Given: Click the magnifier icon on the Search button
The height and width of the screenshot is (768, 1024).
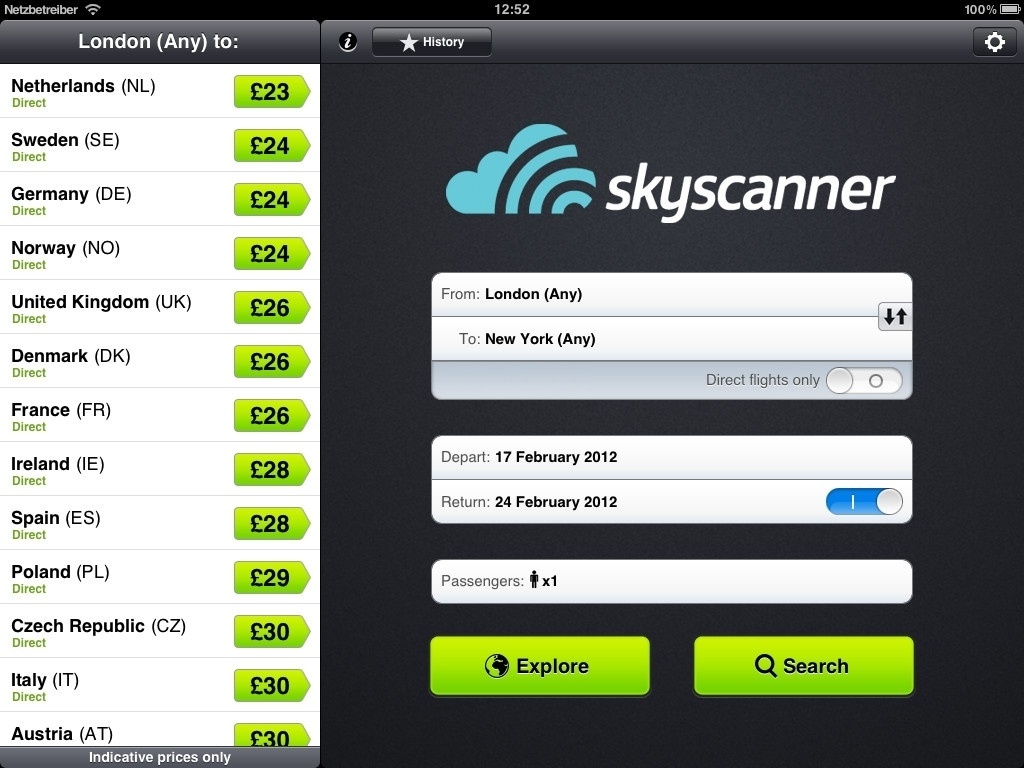Looking at the screenshot, I should tap(766, 666).
